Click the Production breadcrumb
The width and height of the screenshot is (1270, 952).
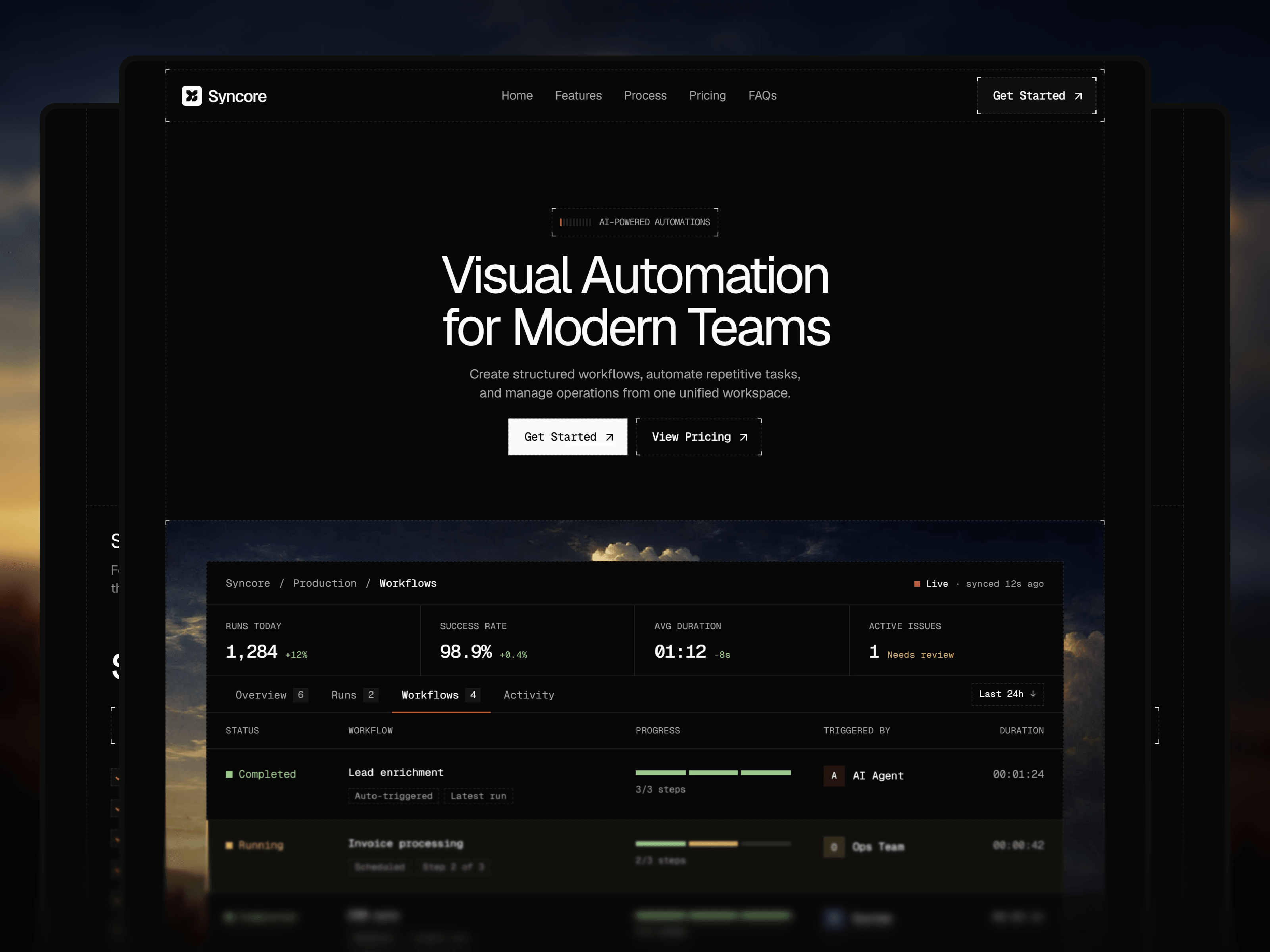click(x=325, y=583)
